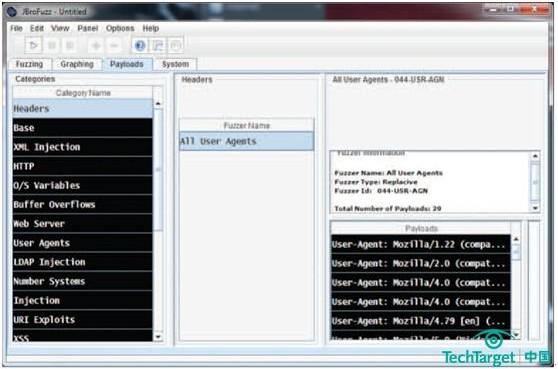The height and width of the screenshot is (369, 558).
Task: Select the URI Exploits category
Action: 83,320
